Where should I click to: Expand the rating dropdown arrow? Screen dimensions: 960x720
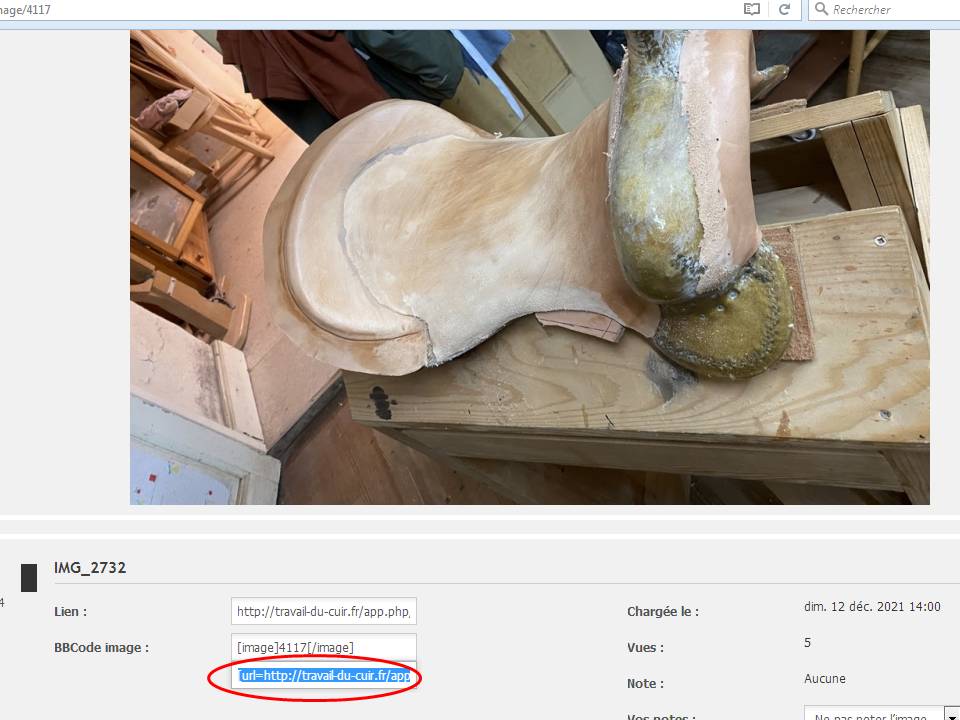coord(950,714)
